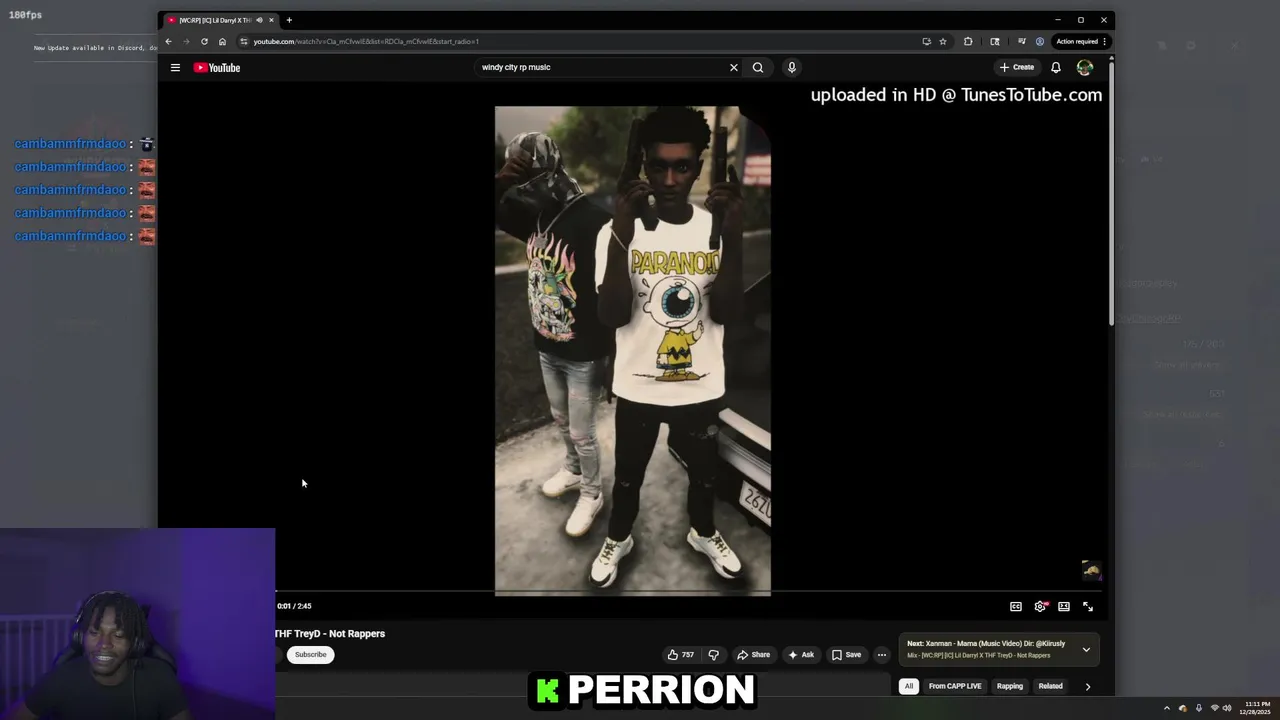Like the video with thumbs up
Viewport: 1280px width, 720px height.
pyautogui.click(x=680, y=655)
